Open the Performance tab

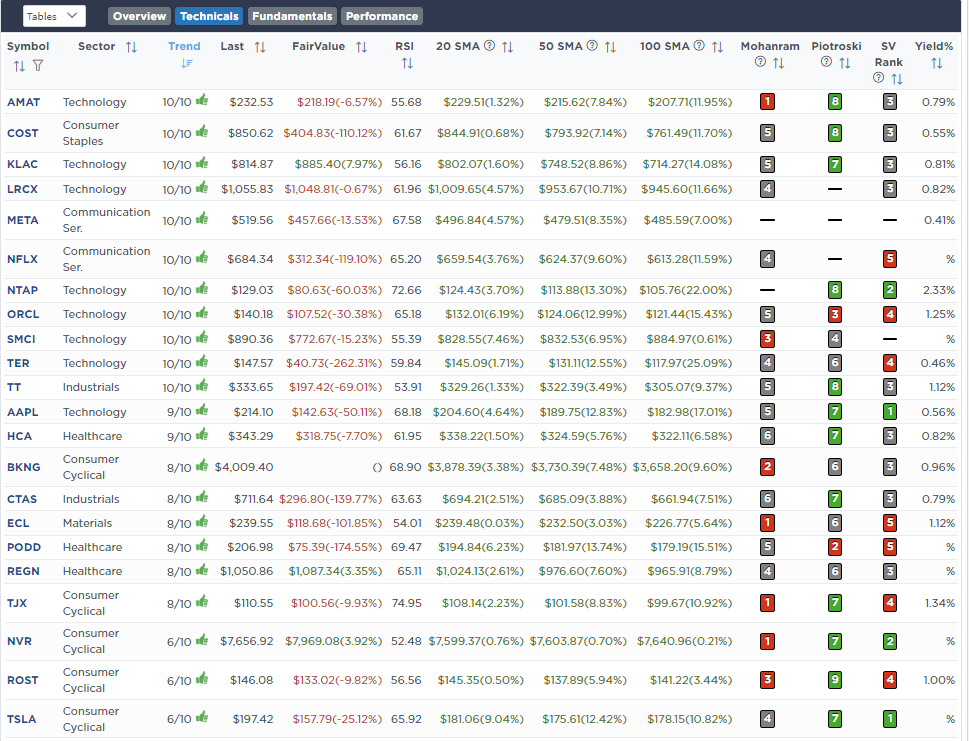click(x=382, y=16)
